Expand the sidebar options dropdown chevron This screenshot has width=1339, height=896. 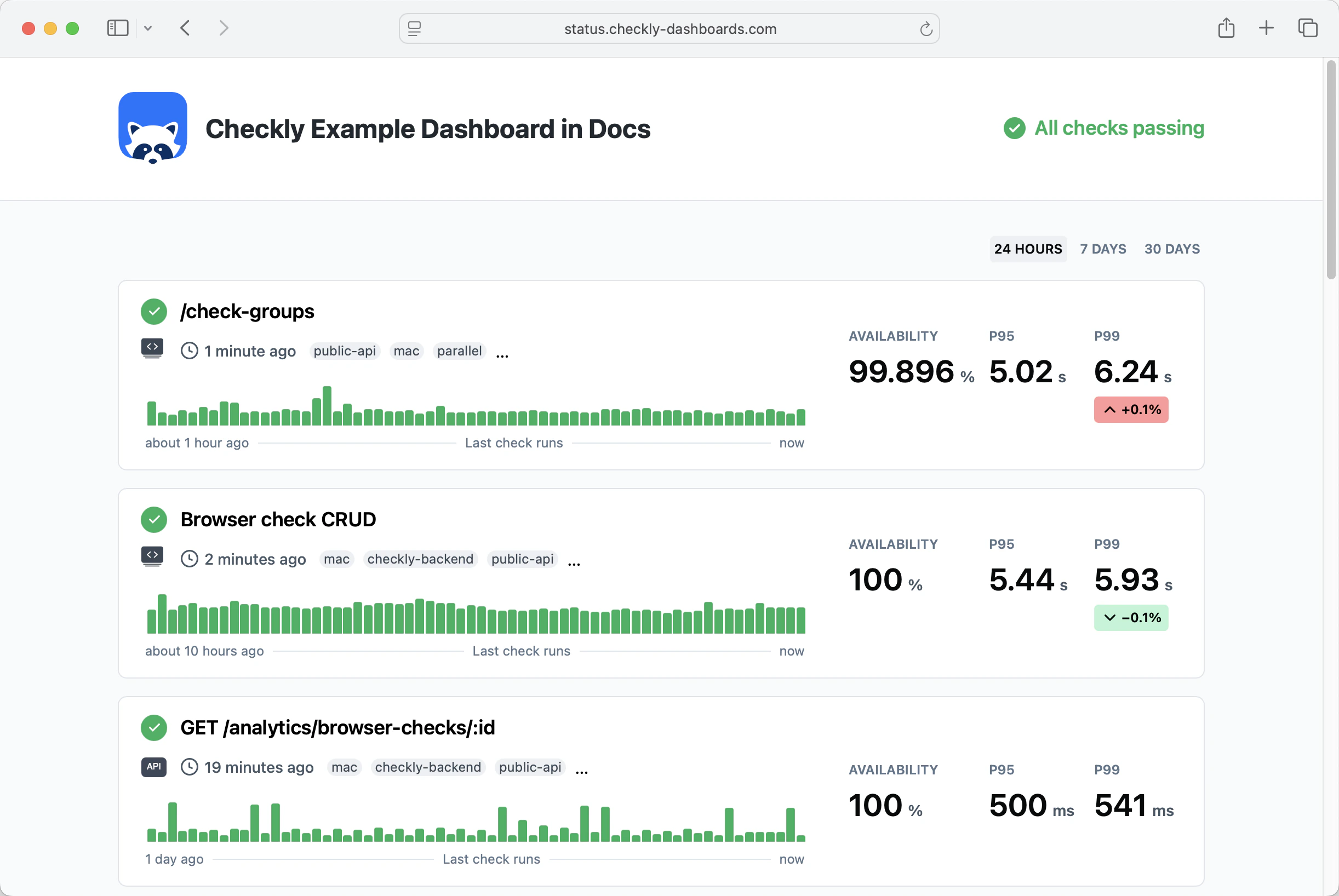148,28
